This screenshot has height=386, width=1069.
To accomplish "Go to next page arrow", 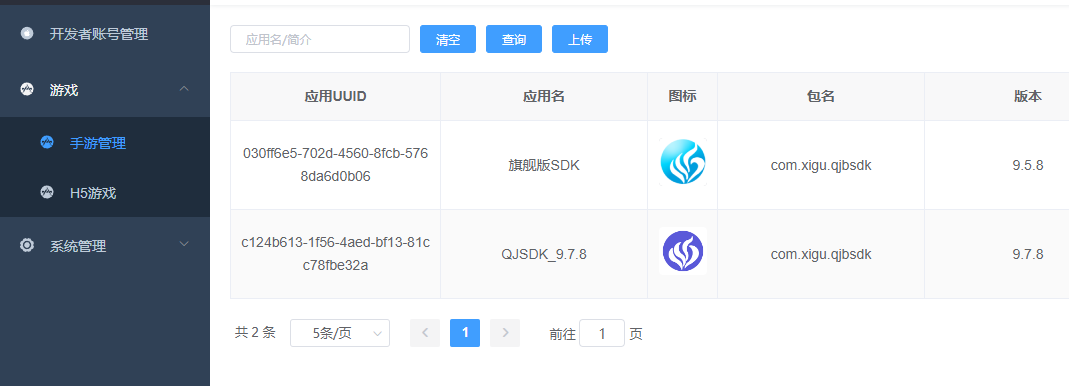I will point(505,333).
